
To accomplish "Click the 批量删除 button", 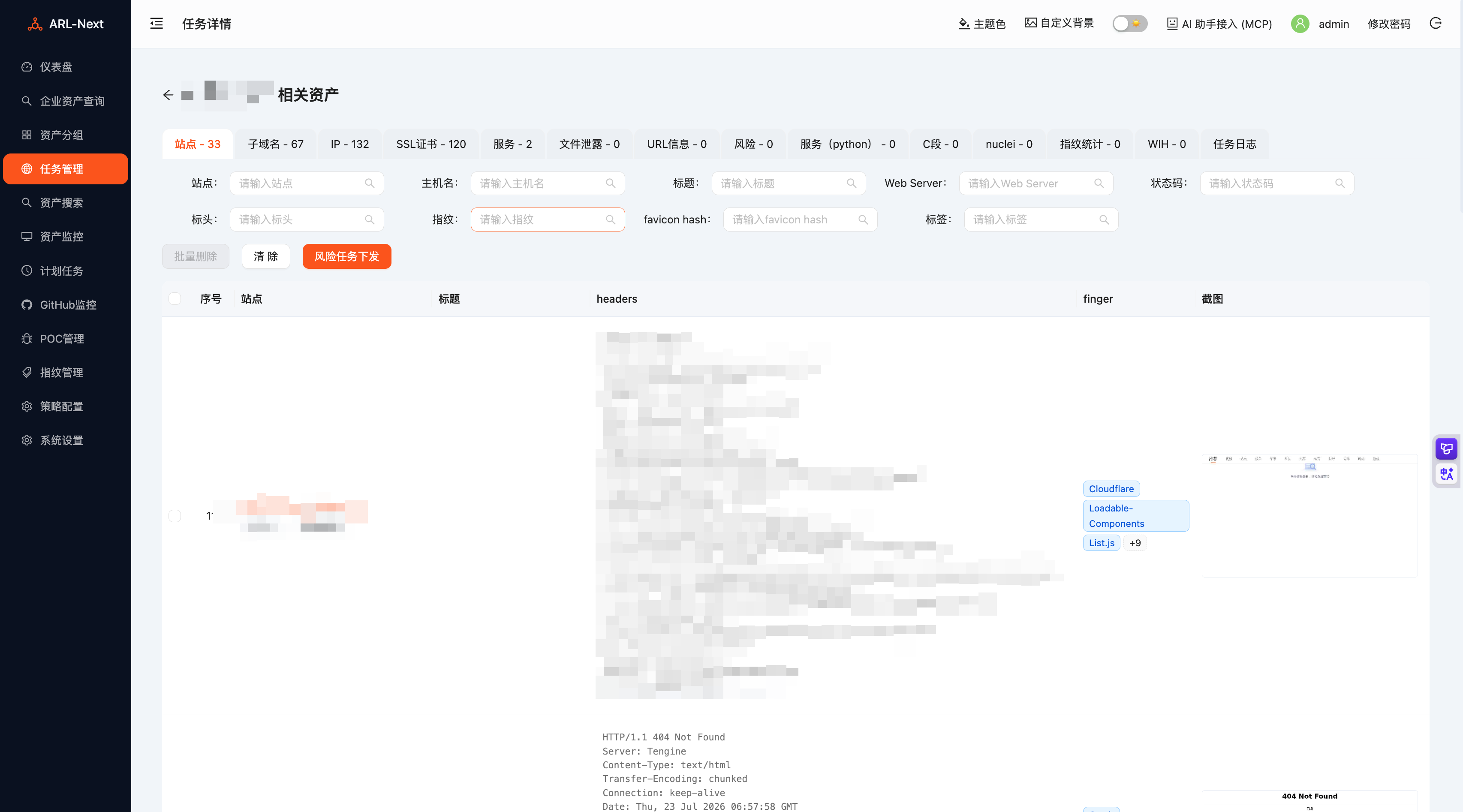I will [196, 257].
